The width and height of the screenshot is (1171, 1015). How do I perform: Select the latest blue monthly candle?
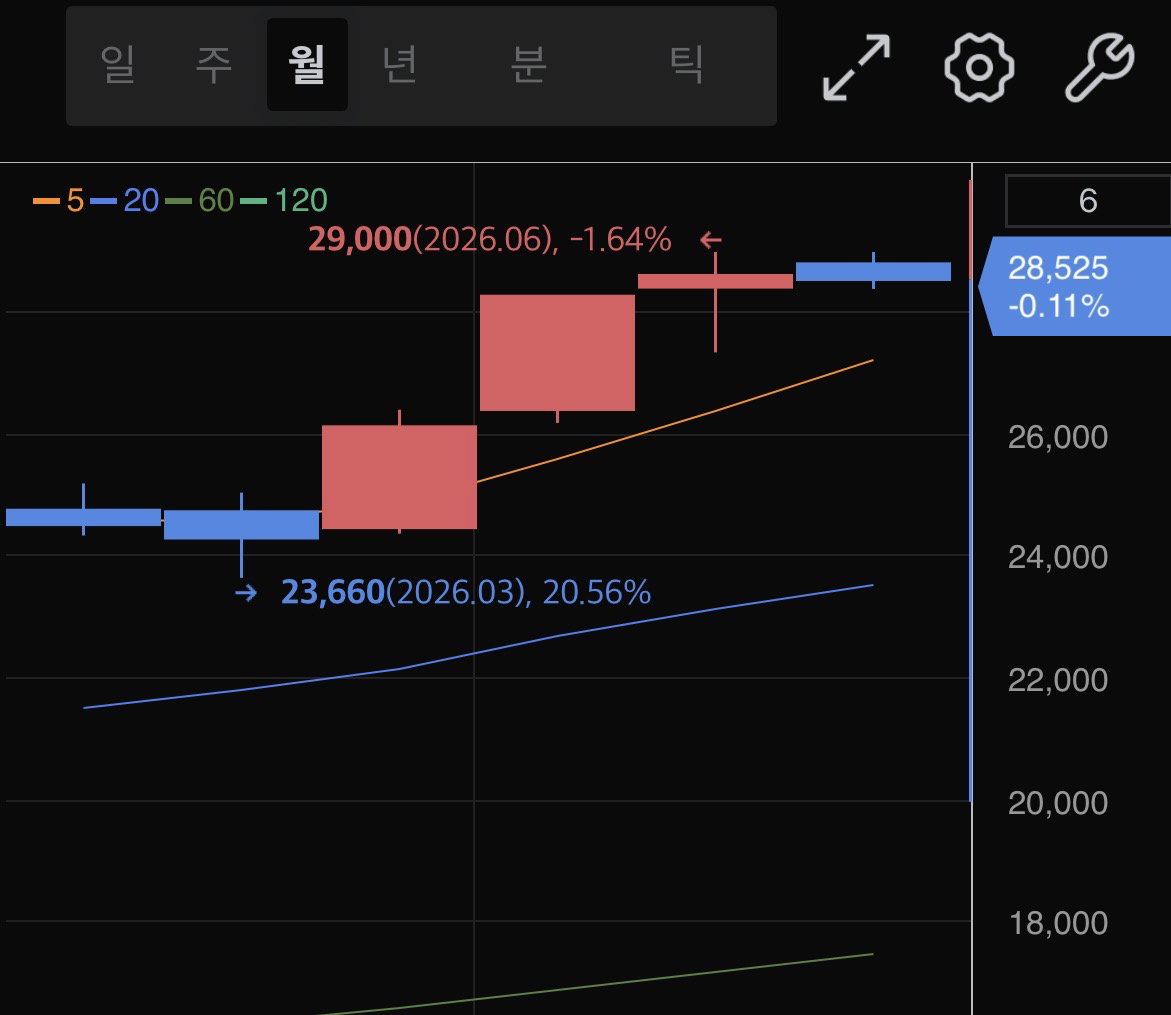coord(873,271)
